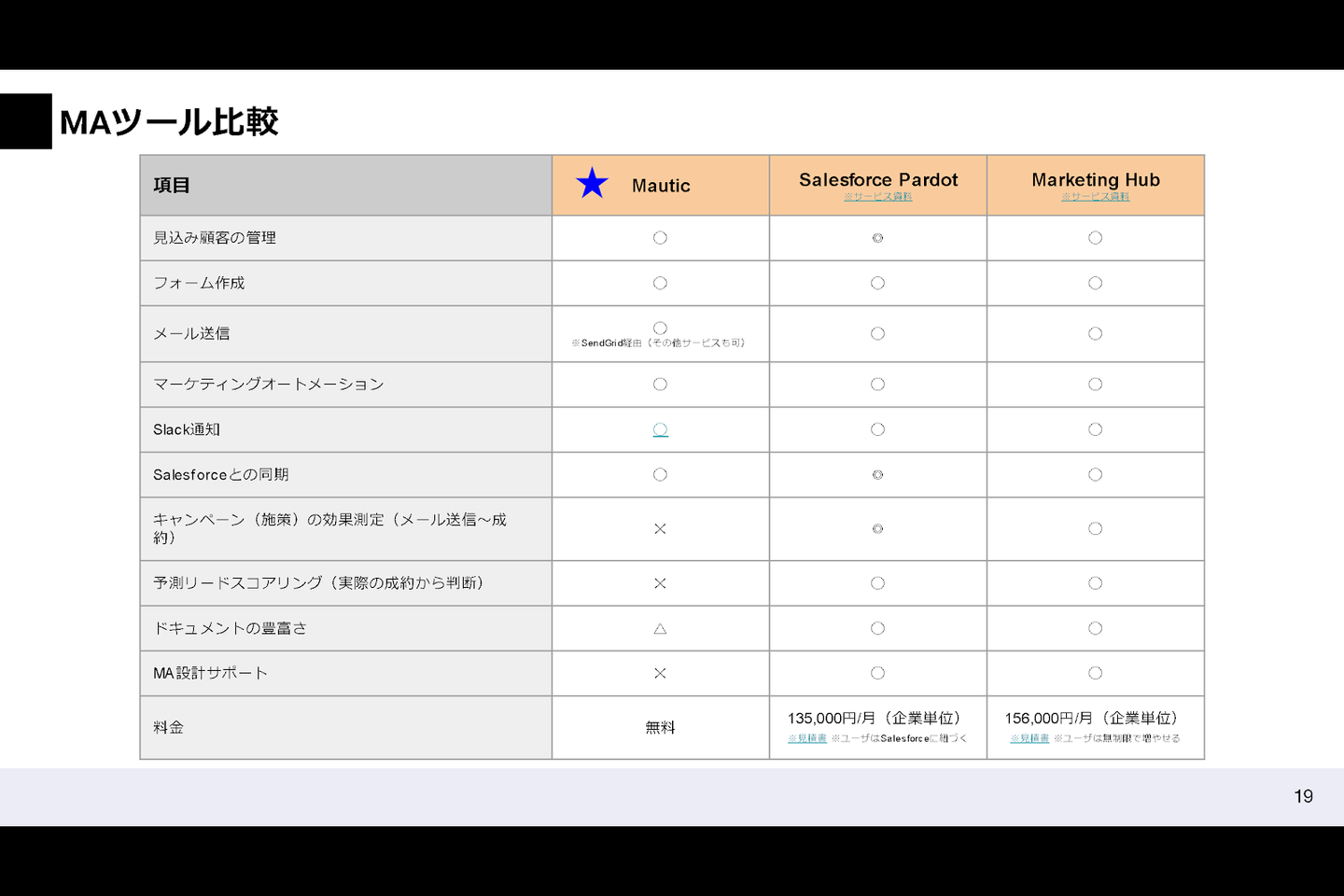This screenshot has width=1344, height=896.
Task: Click the MA設計サポート row label
Action: point(210,673)
